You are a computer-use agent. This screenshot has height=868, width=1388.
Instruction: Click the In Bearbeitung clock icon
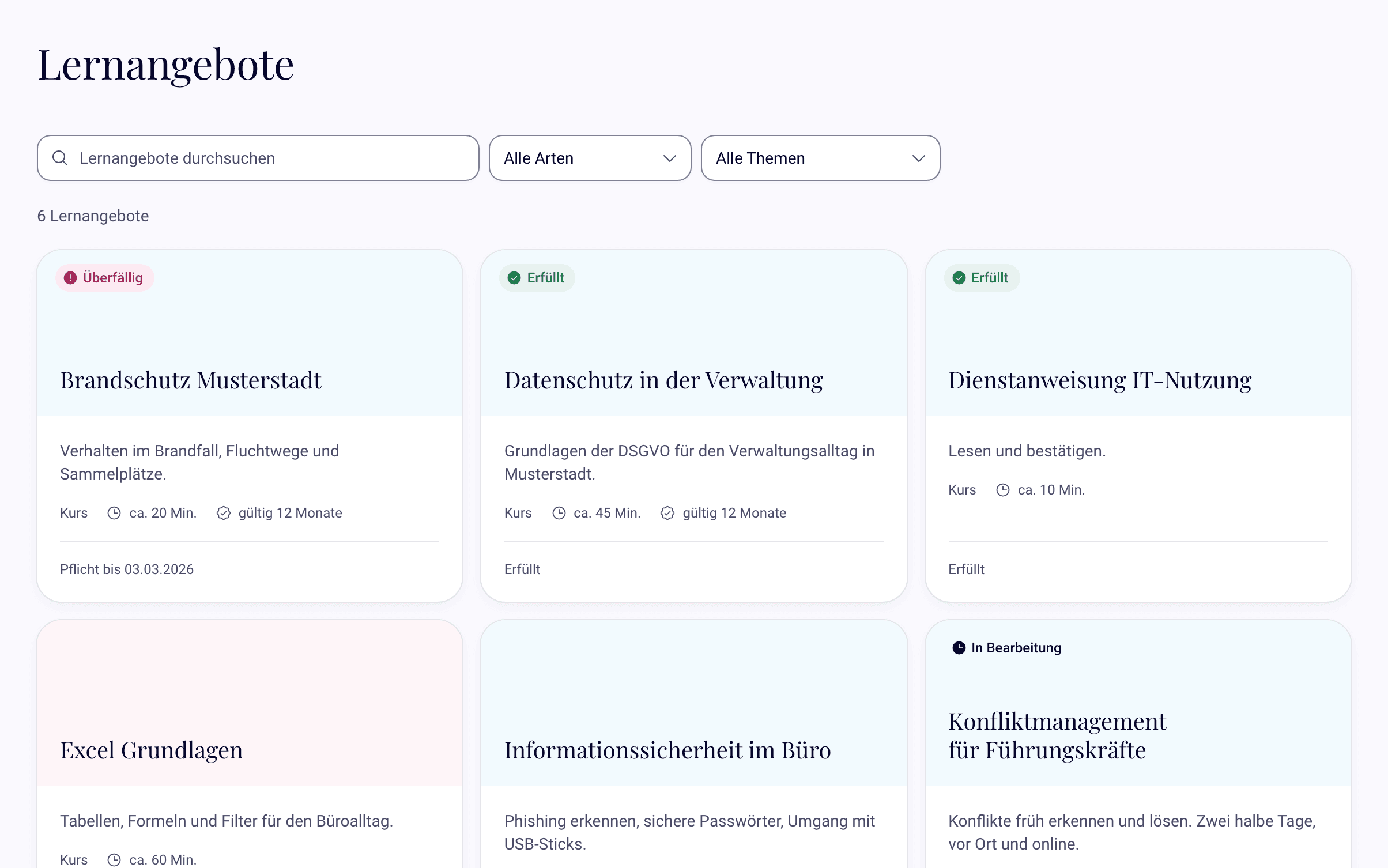[x=959, y=648]
